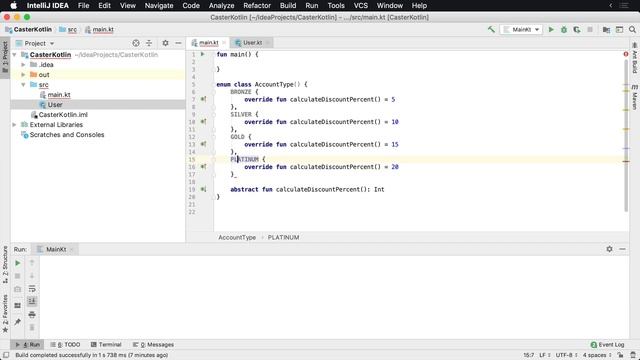Viewport: 640px width, 360px height.
Task: Rerun MainKt in Run panel
Action: (x=18, y=263)
